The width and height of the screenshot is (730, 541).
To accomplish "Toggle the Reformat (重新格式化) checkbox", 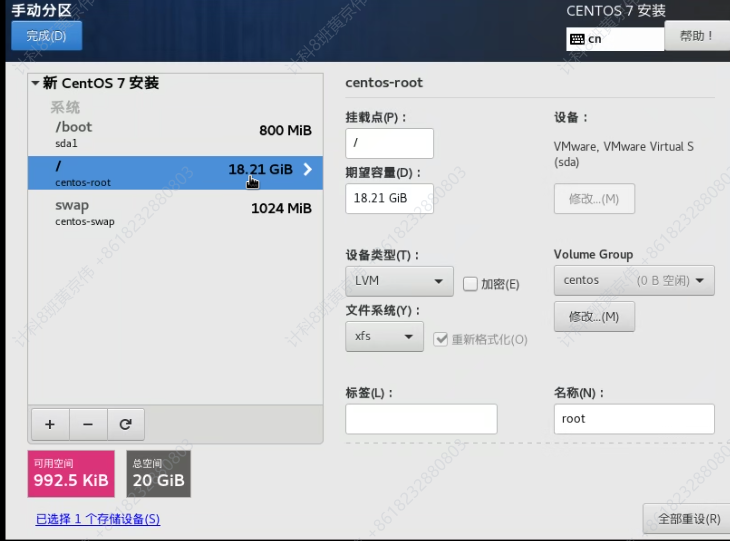I will click(x=440, y=339).
